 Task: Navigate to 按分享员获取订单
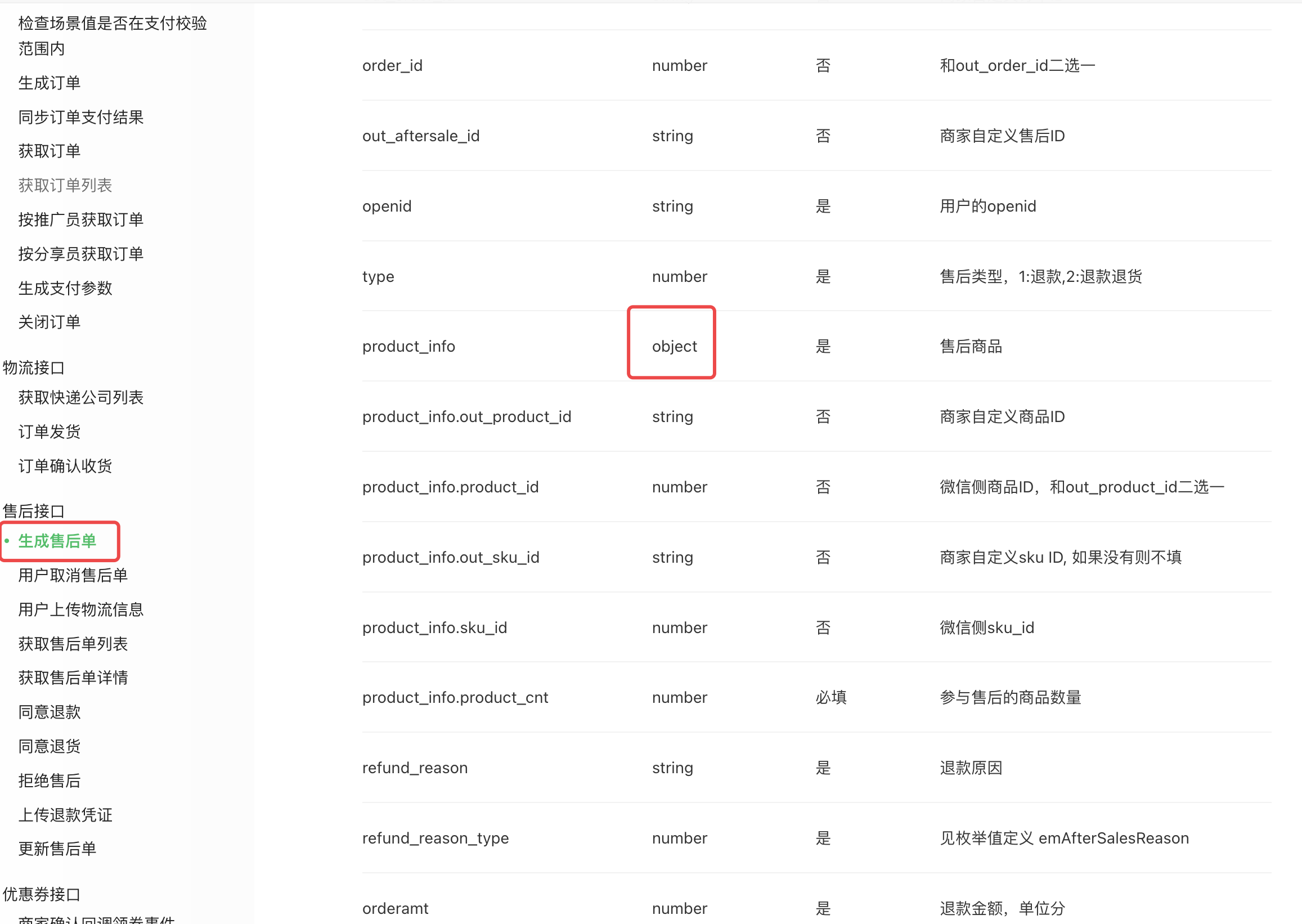tap(80, 254)
